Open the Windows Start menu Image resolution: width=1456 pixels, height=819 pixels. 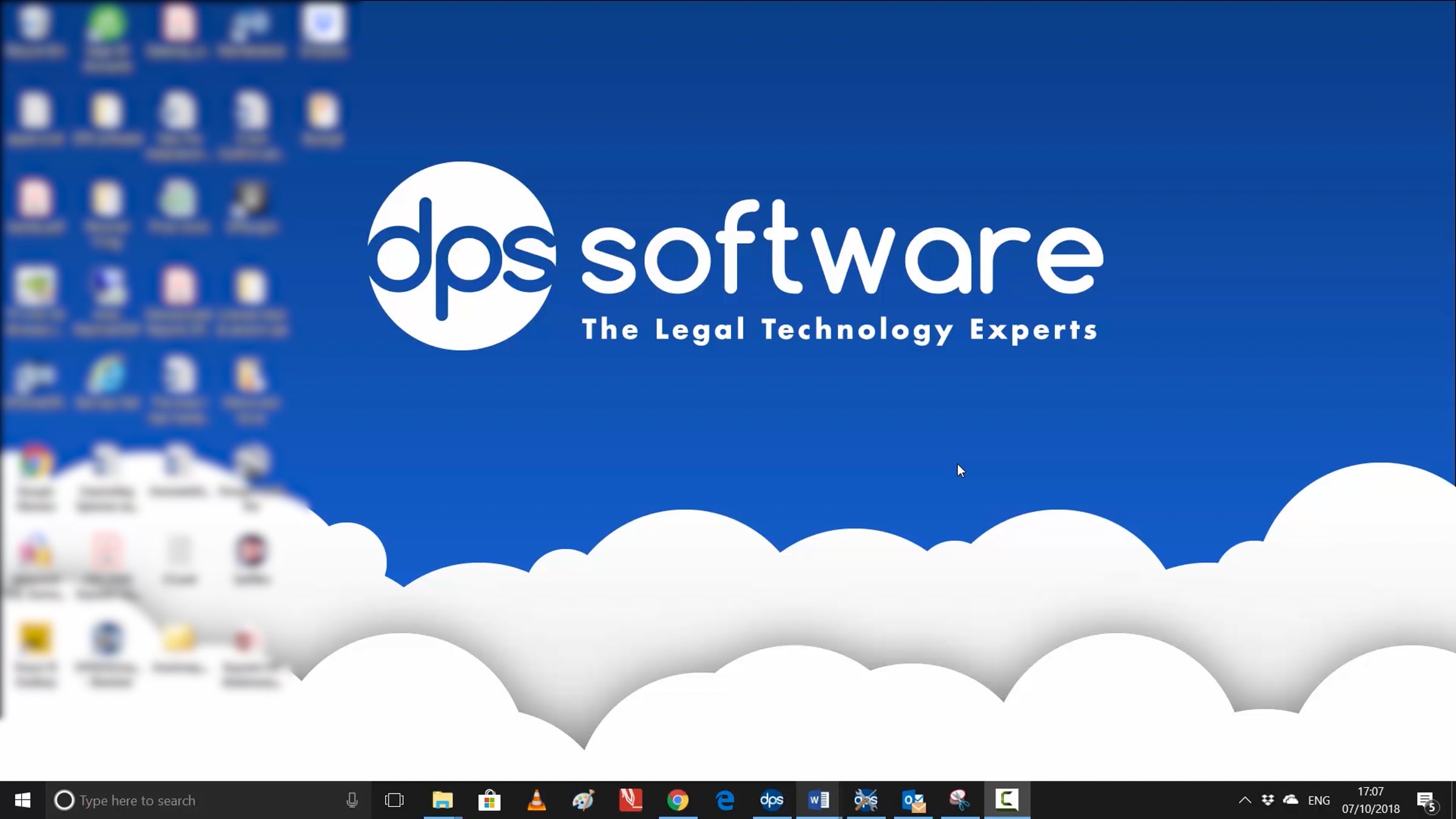pos(22,800)
